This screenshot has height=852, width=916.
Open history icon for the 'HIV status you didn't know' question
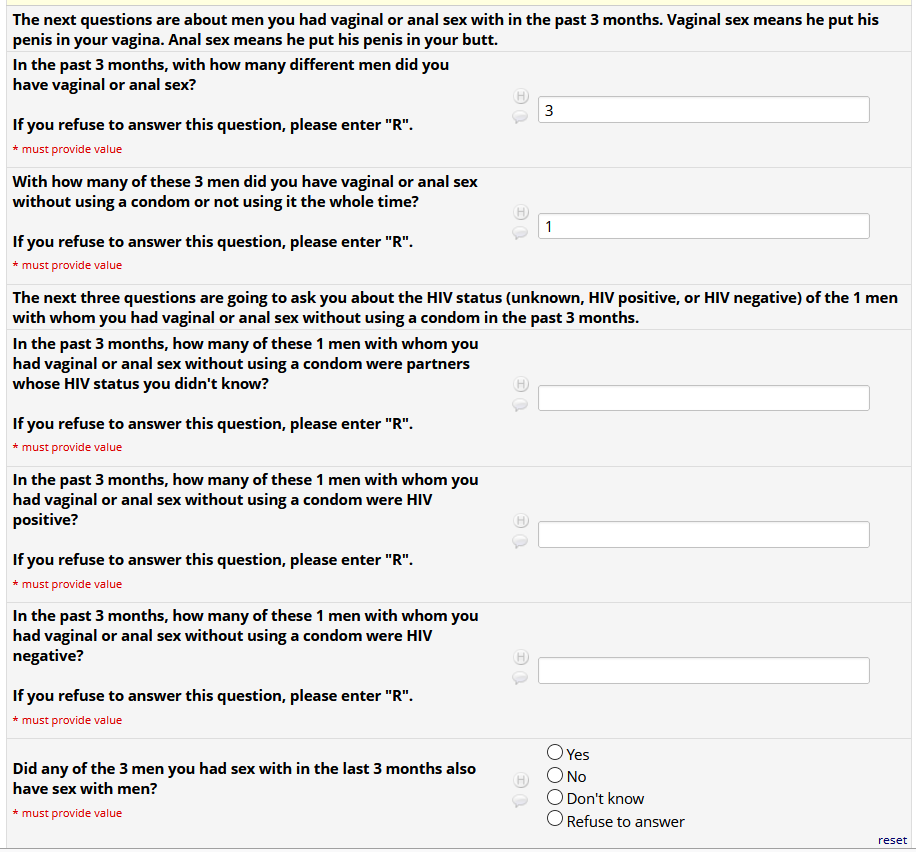click(x=520, y=384)
